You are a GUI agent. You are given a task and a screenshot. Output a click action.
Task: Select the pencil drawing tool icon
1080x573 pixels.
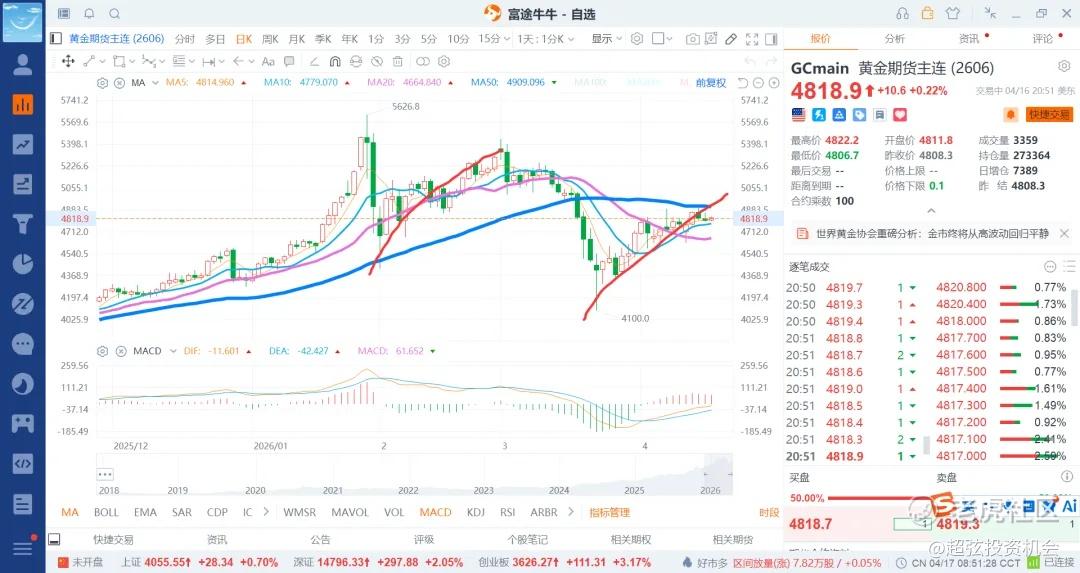tap(731, 39)
